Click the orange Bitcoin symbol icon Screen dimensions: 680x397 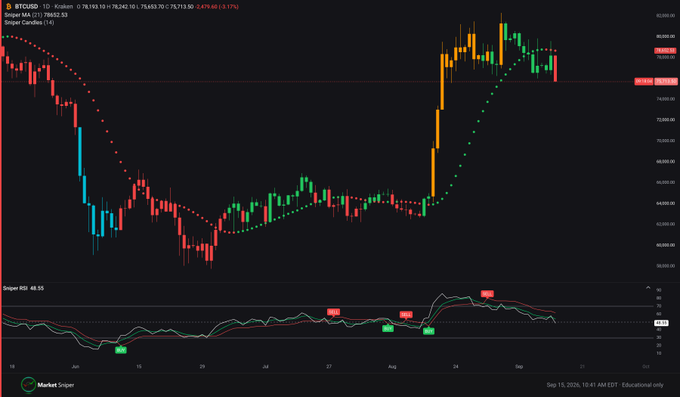(8, 7)
